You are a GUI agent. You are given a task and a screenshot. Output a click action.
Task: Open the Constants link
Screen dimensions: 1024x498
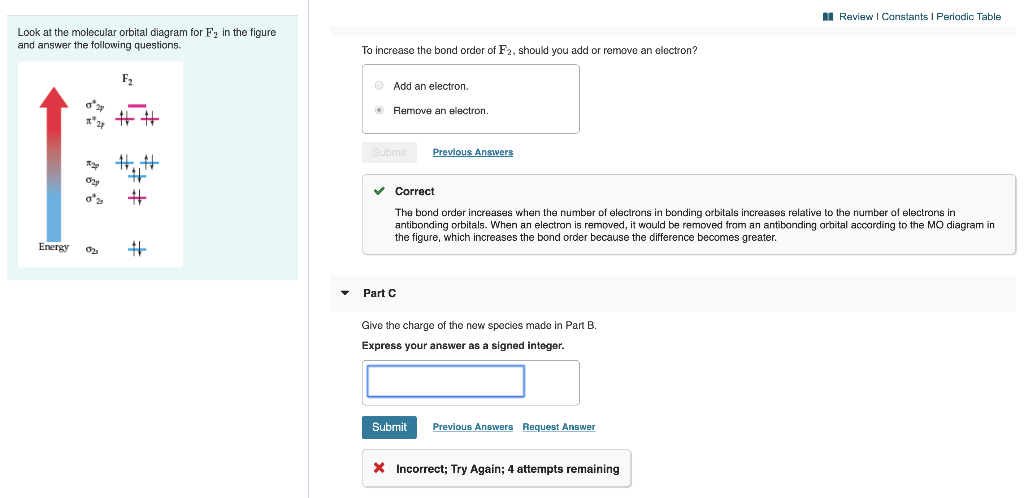click(903, 17)
